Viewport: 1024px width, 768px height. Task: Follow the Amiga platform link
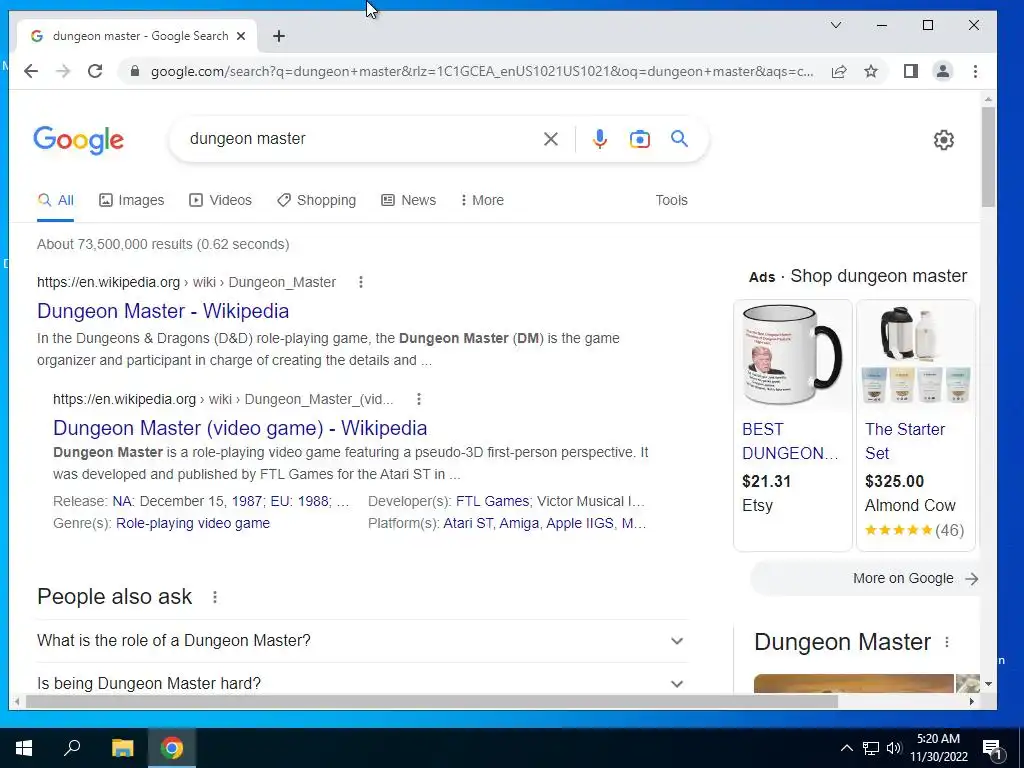(x=519, y=523)
